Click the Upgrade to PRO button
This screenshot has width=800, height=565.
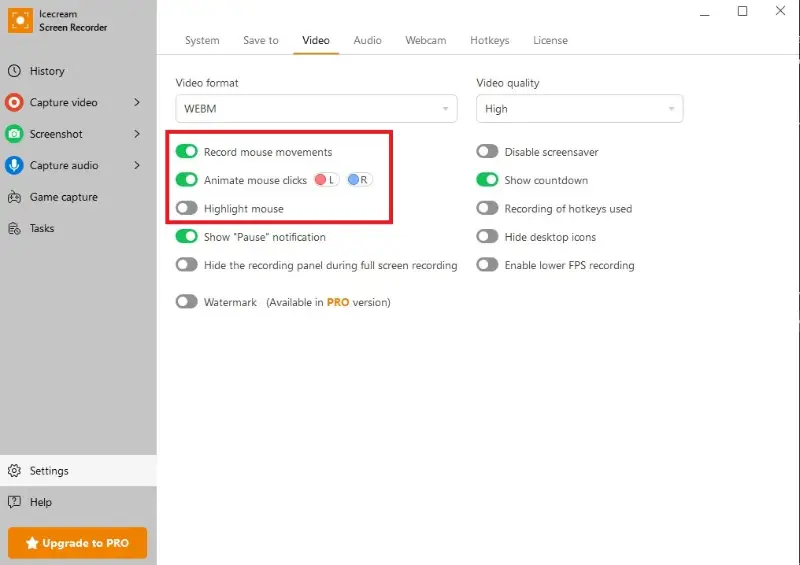point(77,543)
